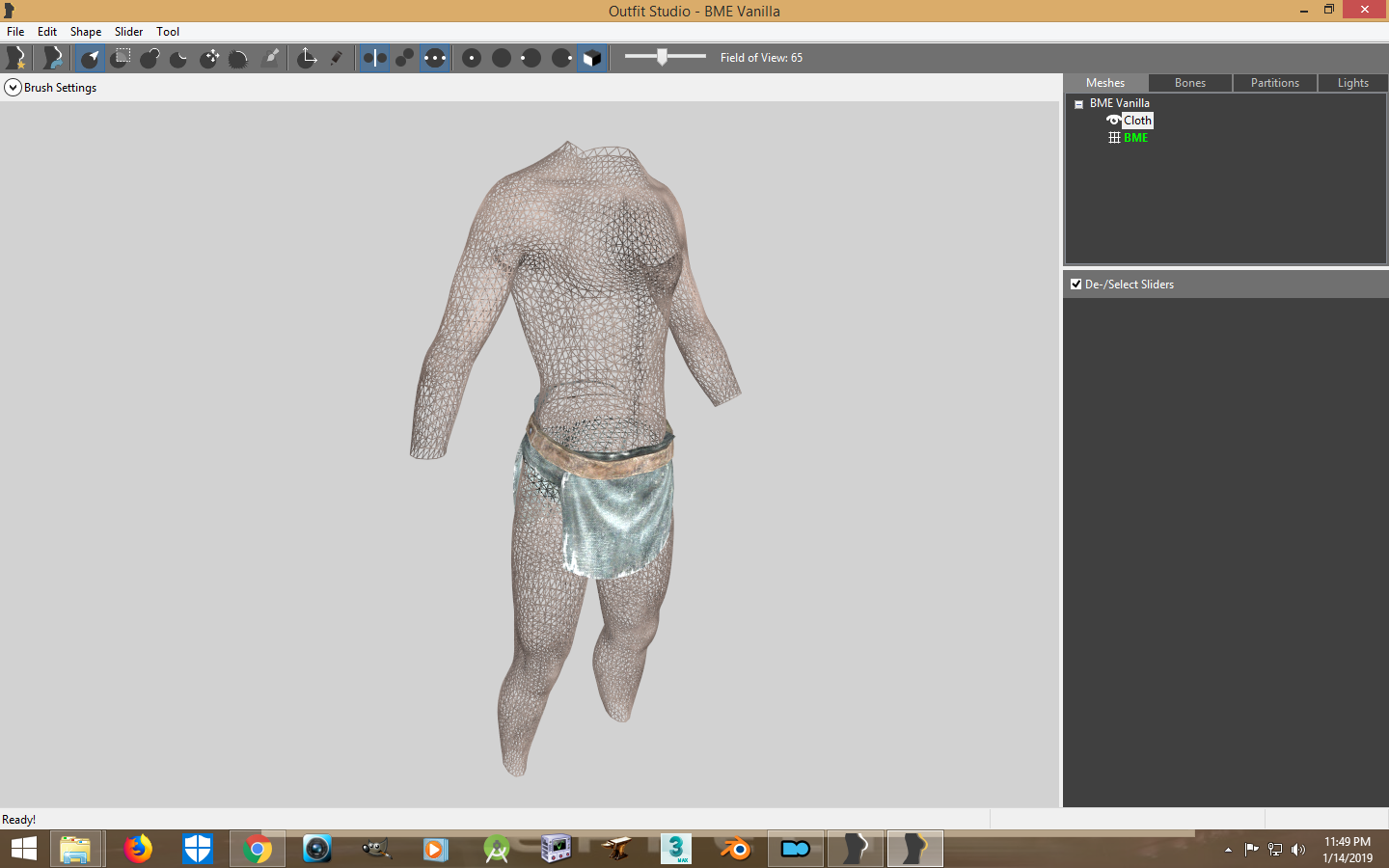Image resolution: width=1389 pixels, height=868 pixels.
Task: Click the Field of View slider handle
Action: 662,57
